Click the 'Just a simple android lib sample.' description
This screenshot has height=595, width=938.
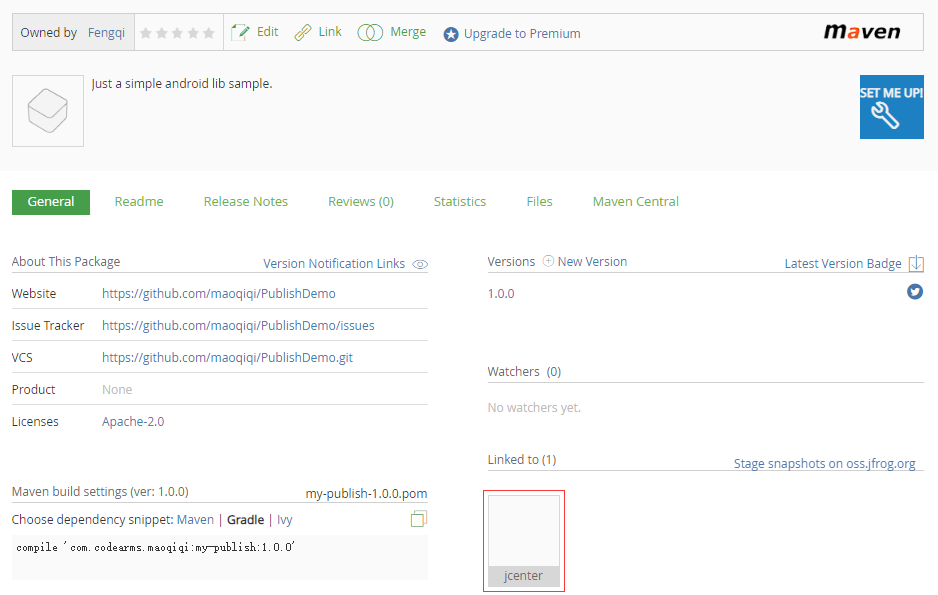182,84
